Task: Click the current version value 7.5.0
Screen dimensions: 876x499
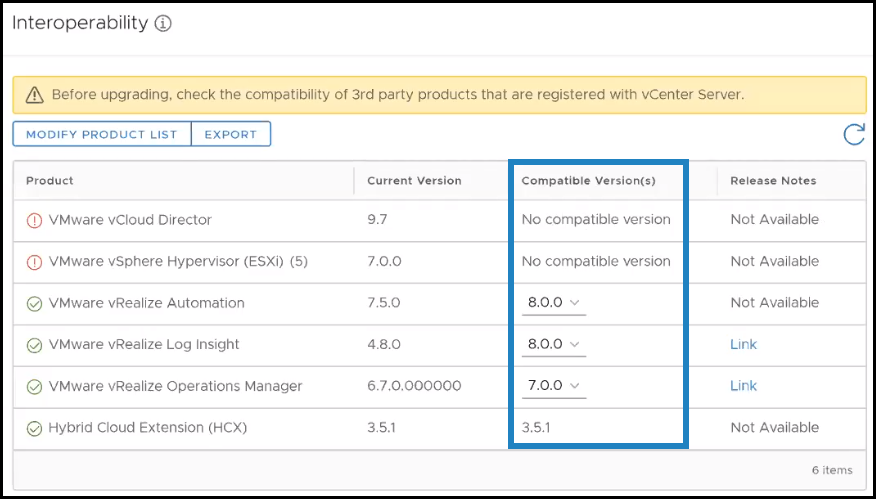Action: [384, 303]
